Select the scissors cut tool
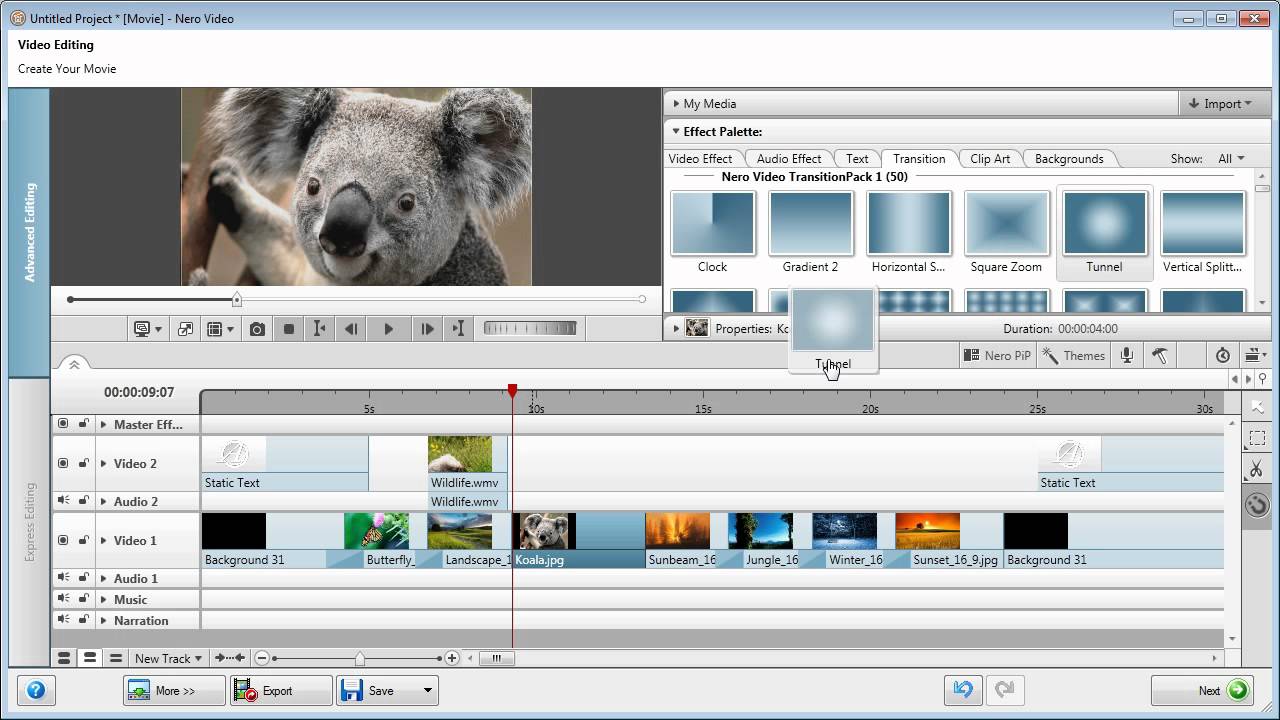Viewport: 1280px width, 720px height. (1257, 469)
